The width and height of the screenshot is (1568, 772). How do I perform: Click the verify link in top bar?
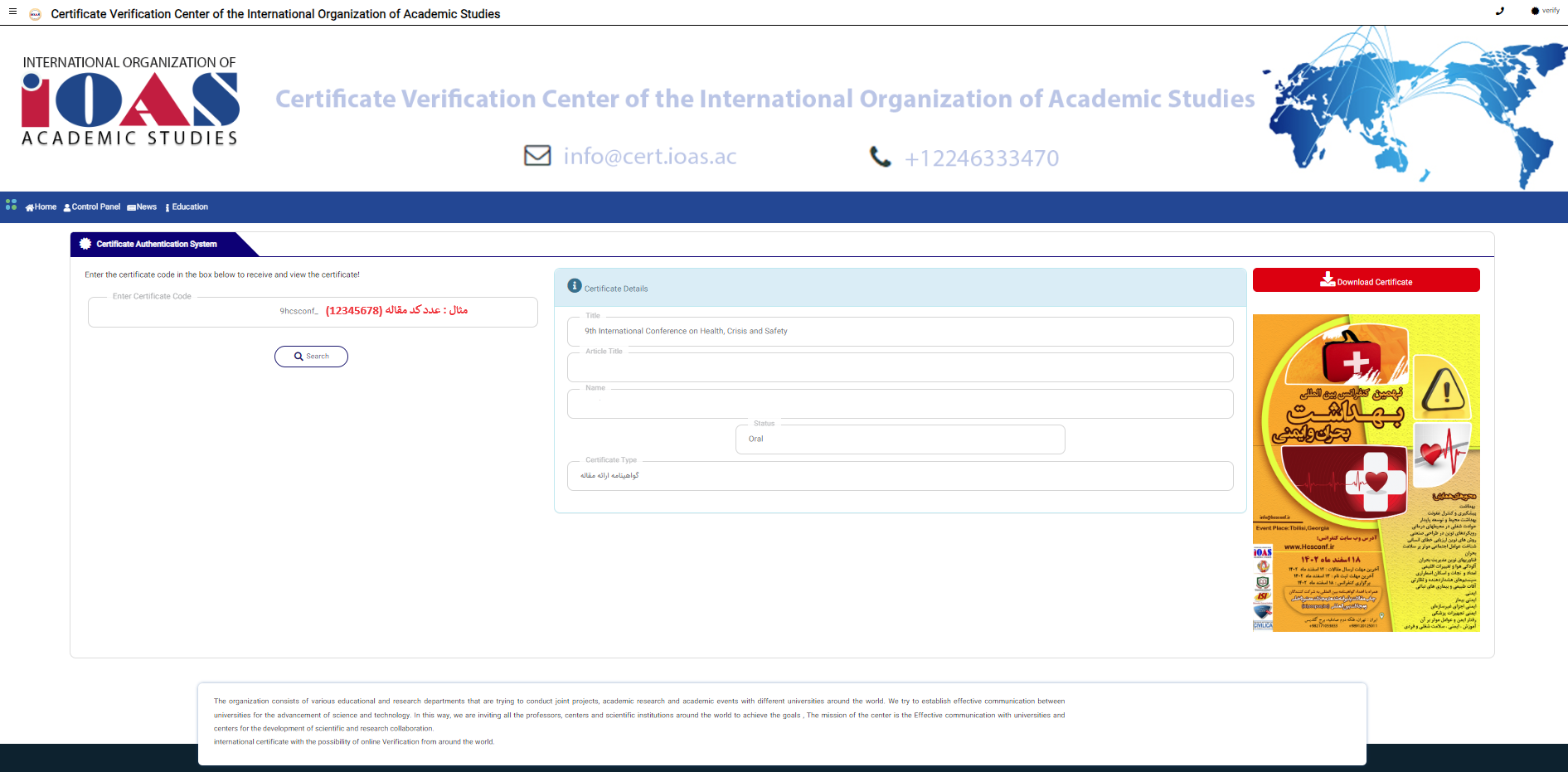coord(1546,11)
